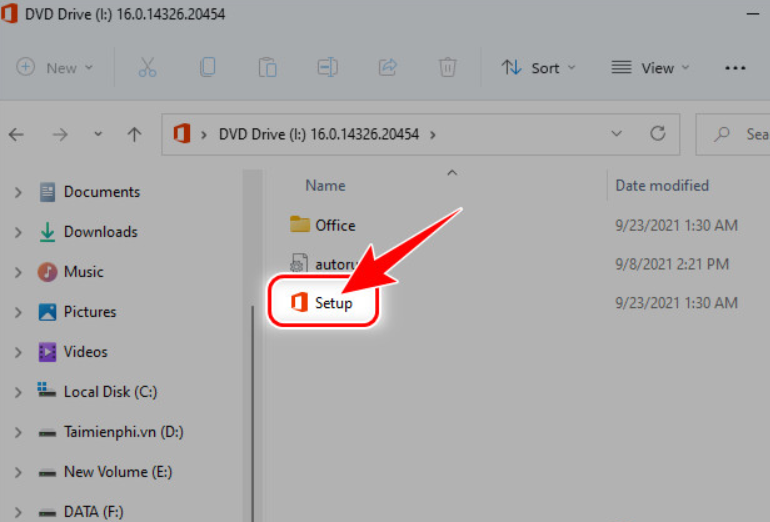Screen dimensions: 770x522
Task: Go forward with the right arrow
Action: pos(60,134)
